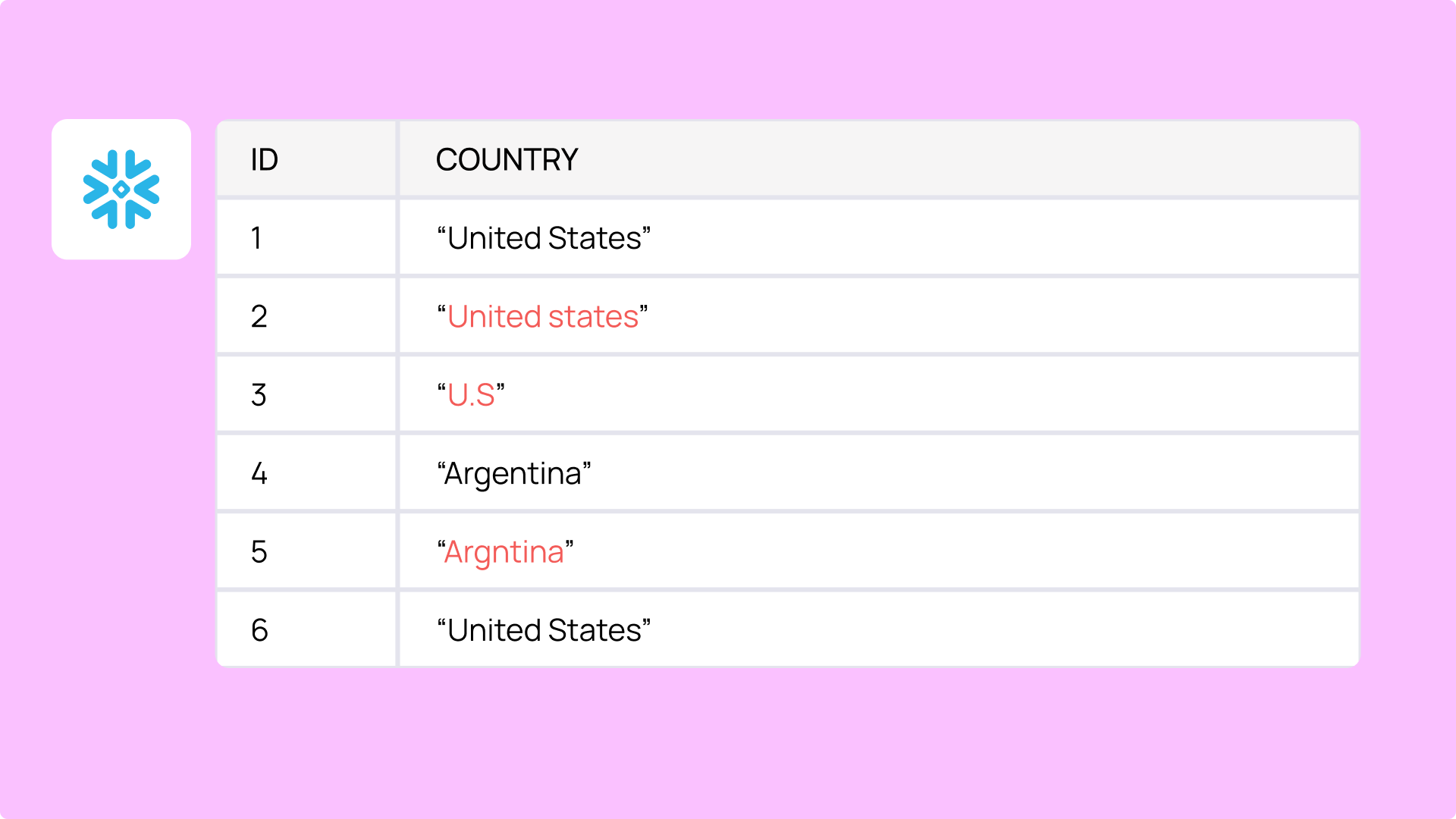Screen dimensions: 1456x819
Task: Select the "Argentina" country cell
Action: tap(514, 473)
